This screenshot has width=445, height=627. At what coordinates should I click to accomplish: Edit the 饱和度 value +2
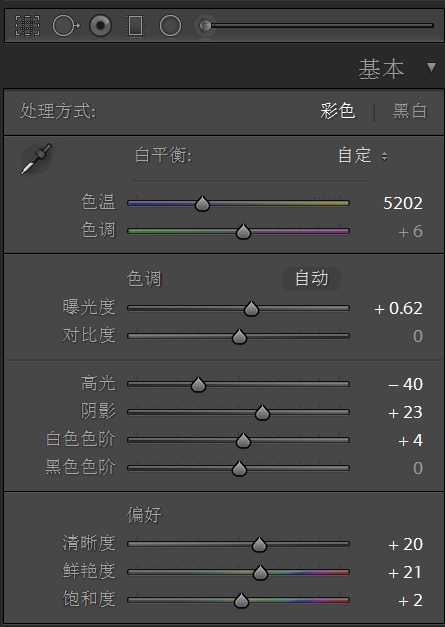point(411,600)
